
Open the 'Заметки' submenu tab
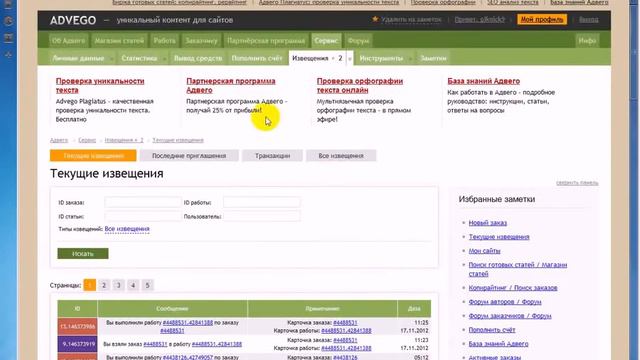[433, 58]
